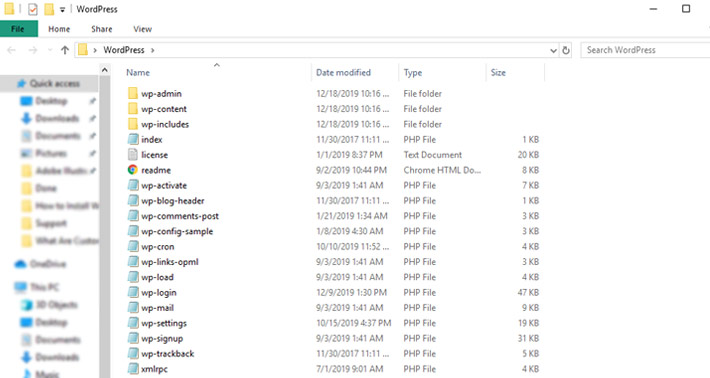This screenshot has width=710, height=378.
Task: Select the wp-mail file icon
Action: pos(133,308)
